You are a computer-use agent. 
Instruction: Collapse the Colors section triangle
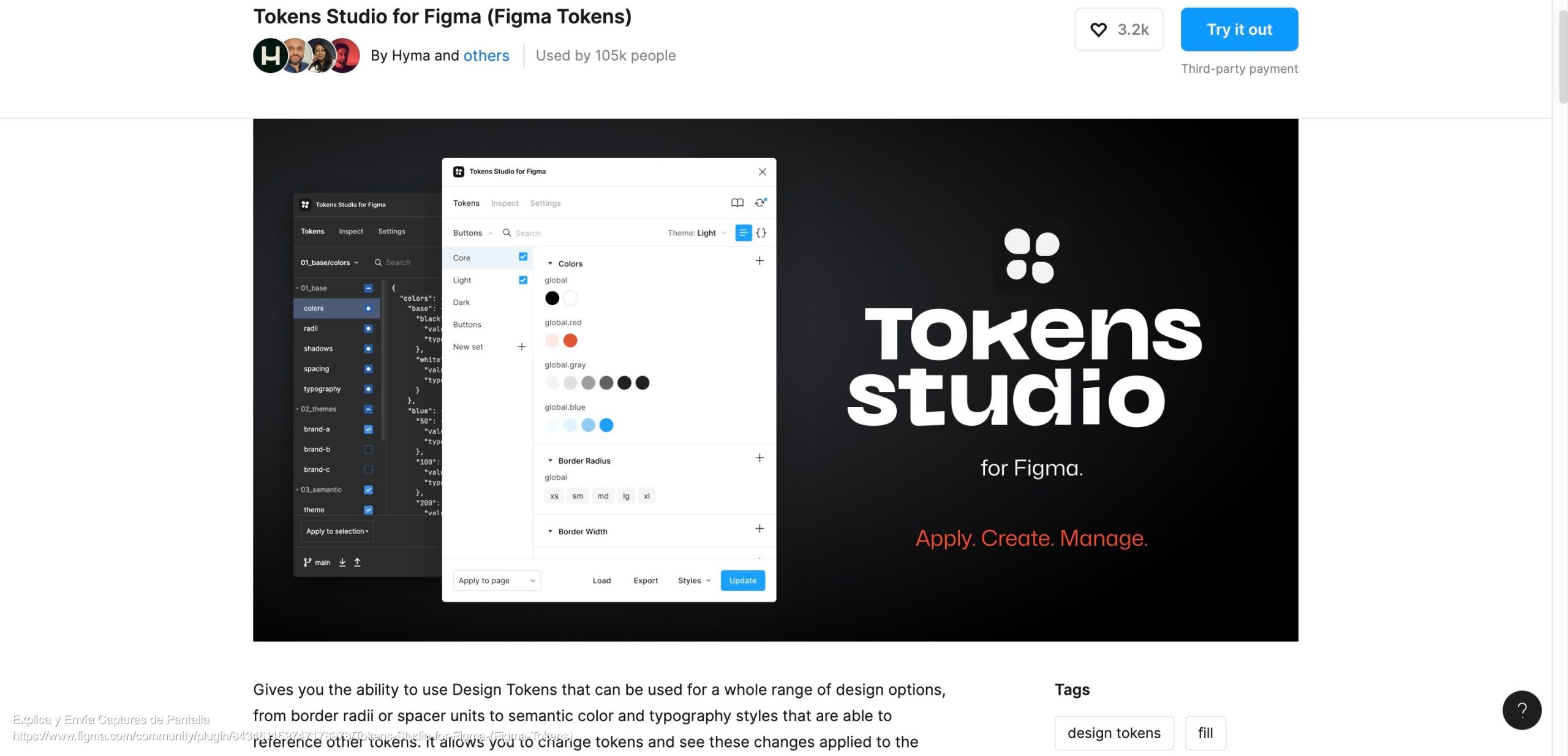(x=550, y=263)
